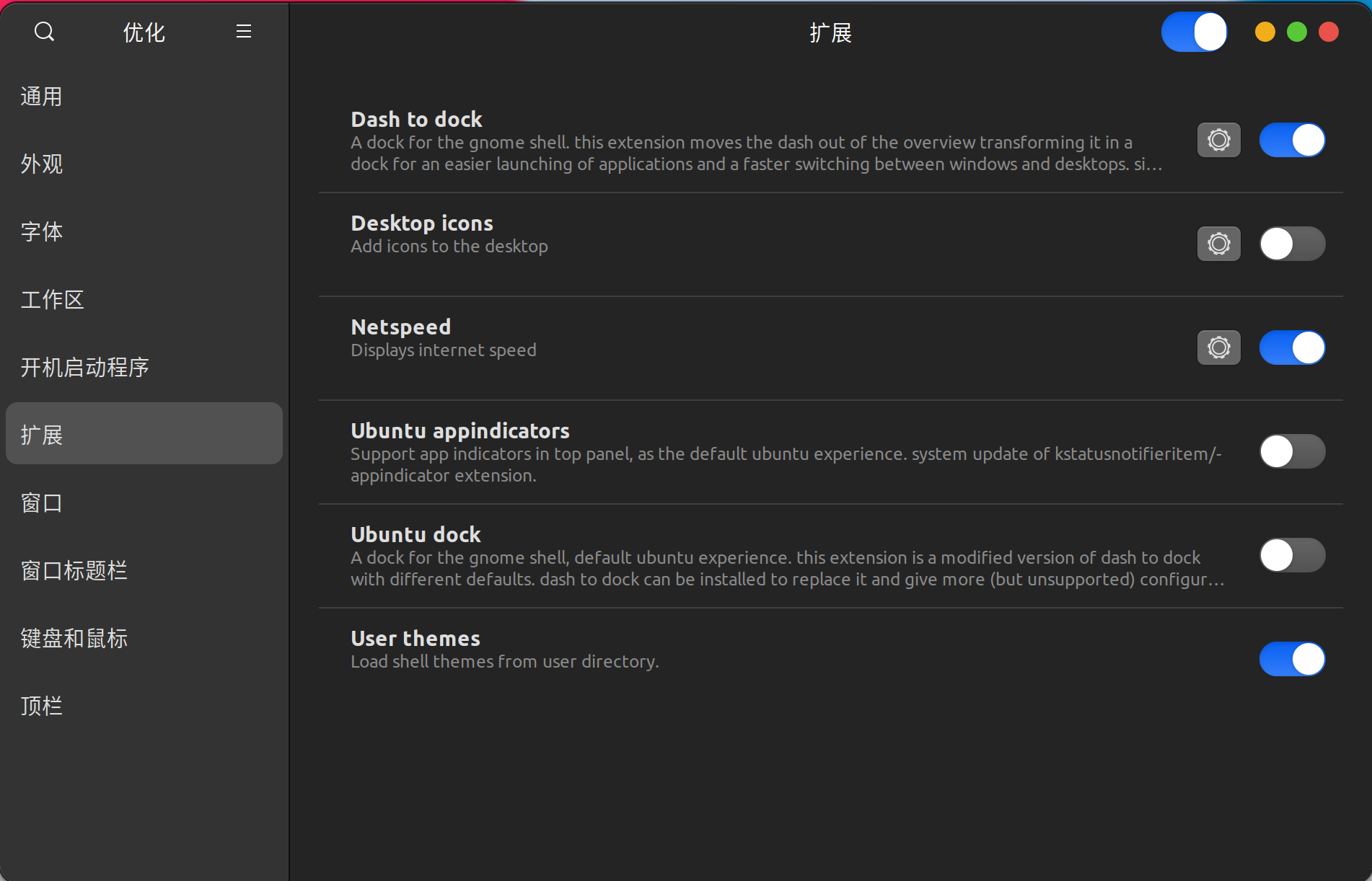This screenshot has height=881, width=1372.
Task: Open the hamburger menu
Action: [x=243, y=32]
